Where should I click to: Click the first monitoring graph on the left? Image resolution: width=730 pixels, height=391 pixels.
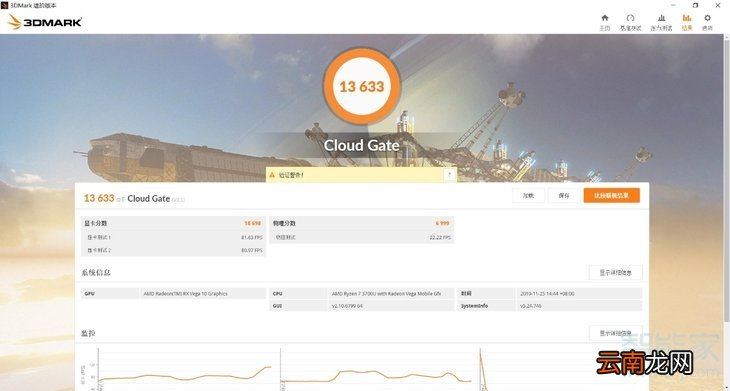185,370
